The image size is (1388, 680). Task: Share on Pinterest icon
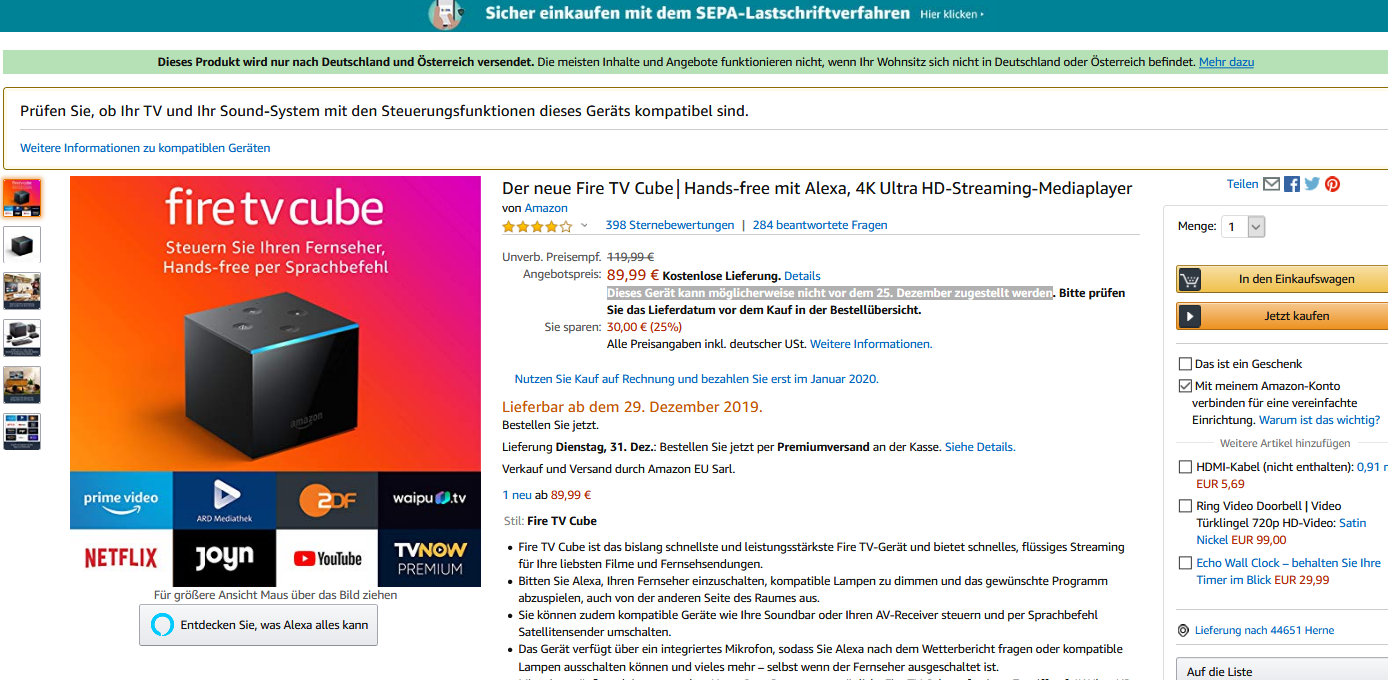tap(1332, 184)
